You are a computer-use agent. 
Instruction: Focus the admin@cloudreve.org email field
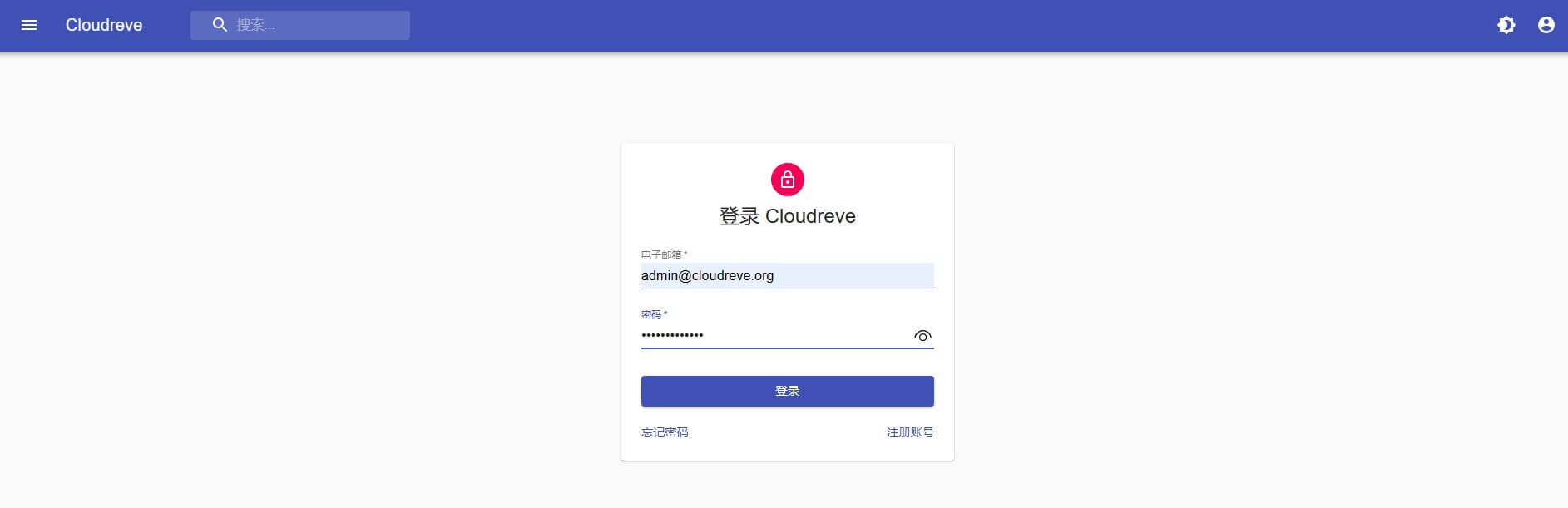[788, 276]
